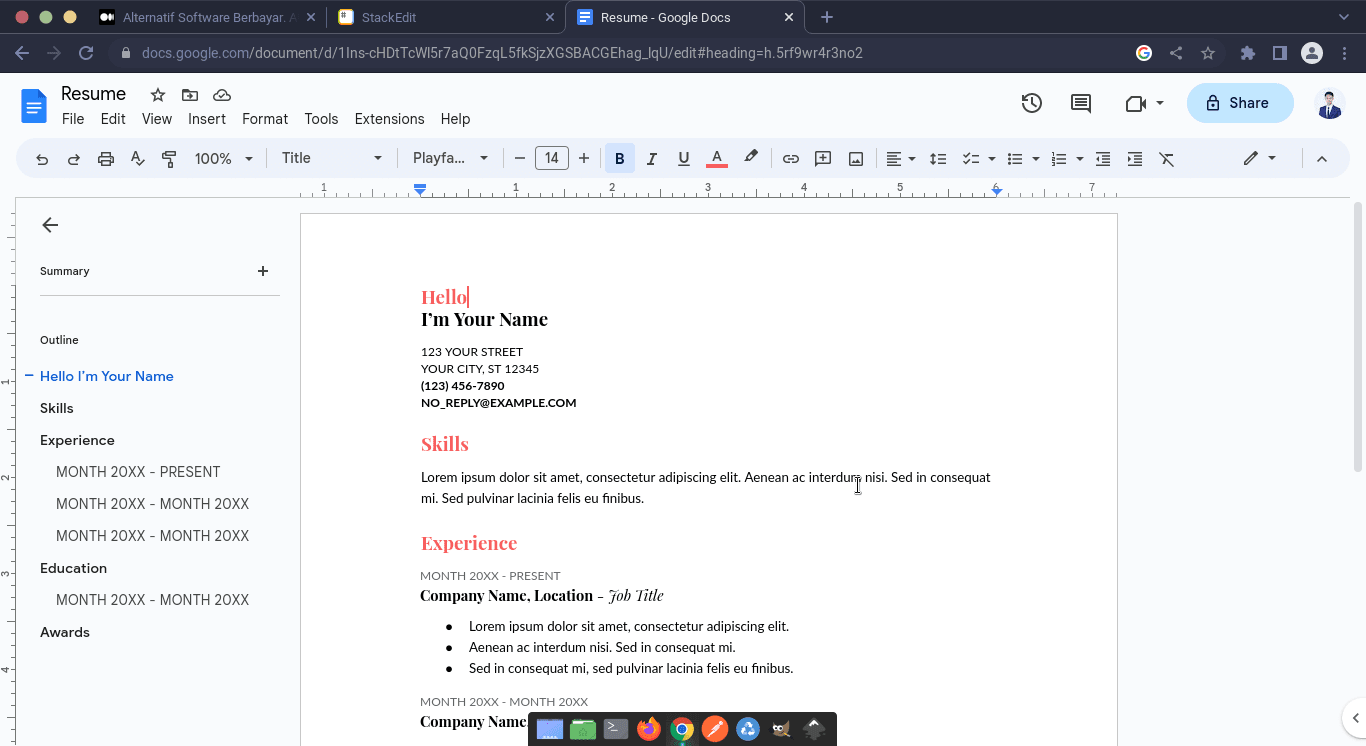Open new browser tab
This screenshot has height=746, width=1366.
826,17
